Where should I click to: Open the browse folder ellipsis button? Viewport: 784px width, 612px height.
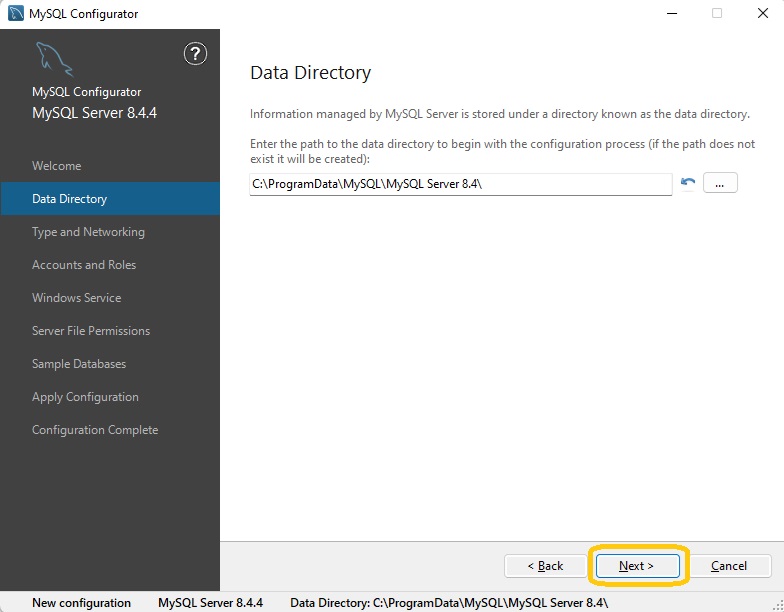pos(720,182)
